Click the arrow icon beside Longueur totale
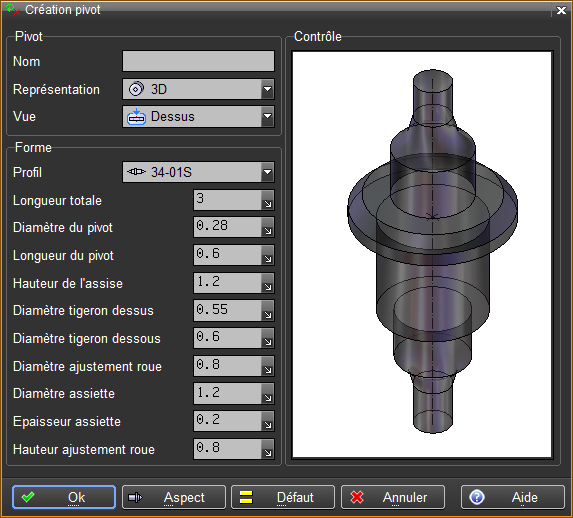The width and height of the screenshot is (573, 518). coord(268,200)
